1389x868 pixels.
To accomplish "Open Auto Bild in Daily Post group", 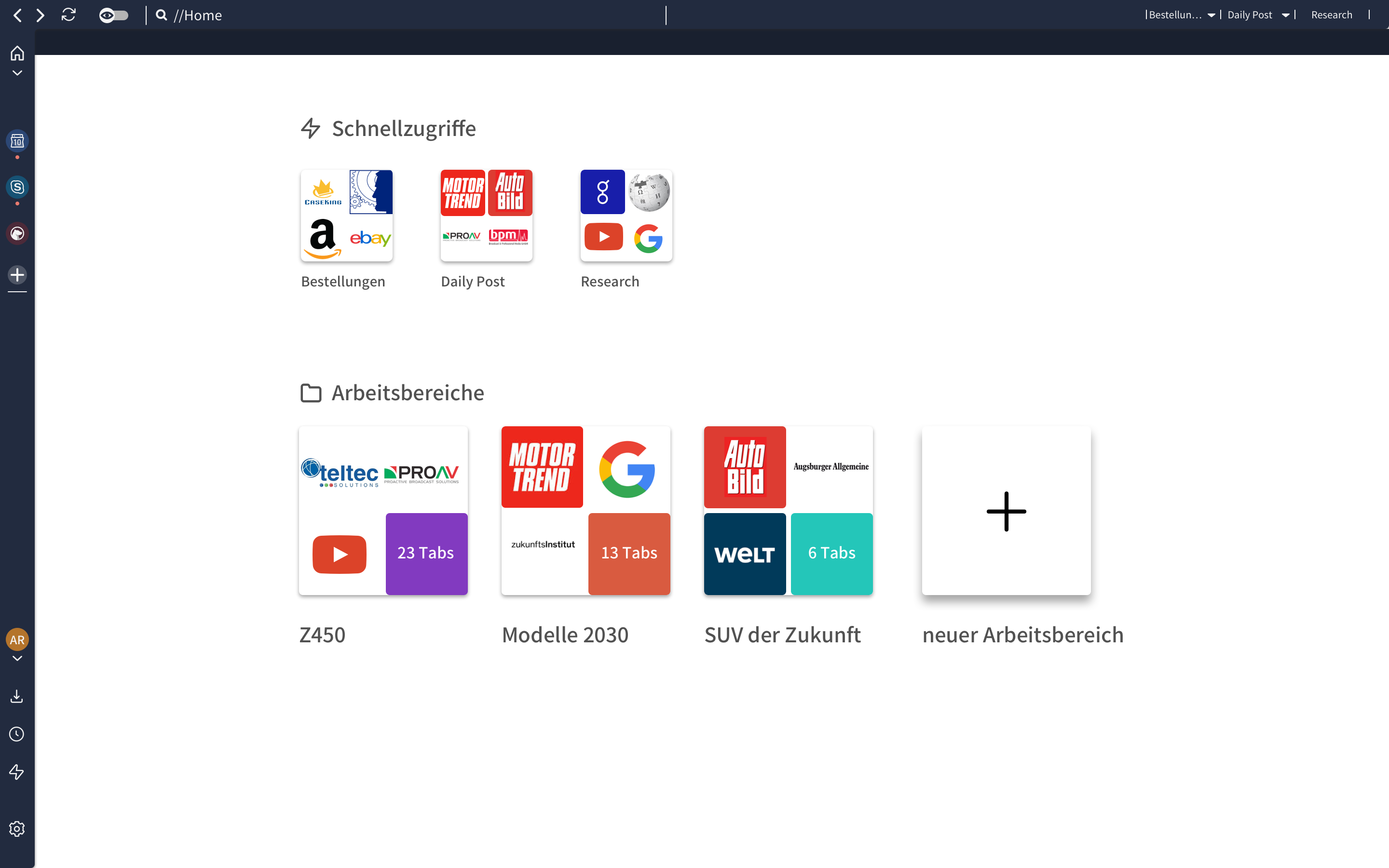I will click(x=510, y=193).
